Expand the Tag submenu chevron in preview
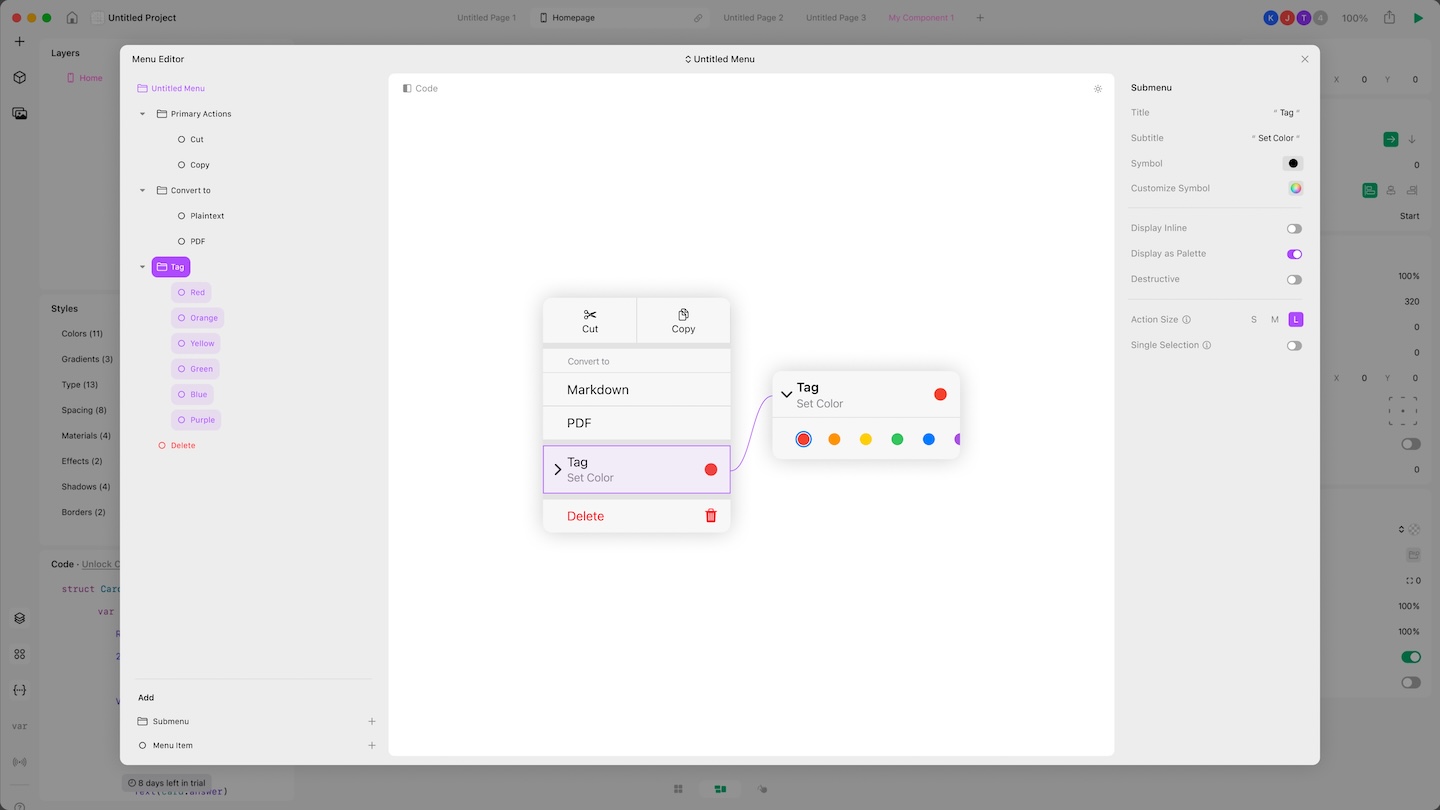The image size is (1440, 810). point(558,470)
